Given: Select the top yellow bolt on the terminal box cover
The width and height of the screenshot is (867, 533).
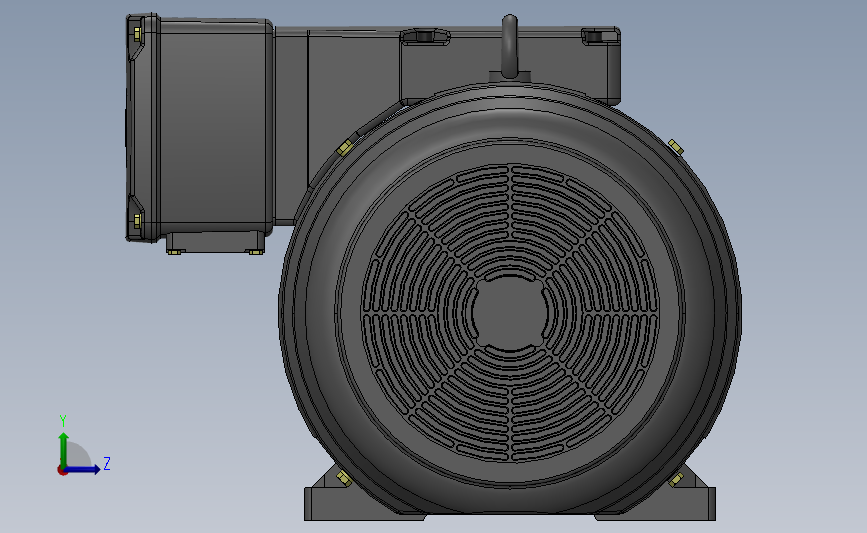Looking at the screenshot, I should (x=137, y=34).
